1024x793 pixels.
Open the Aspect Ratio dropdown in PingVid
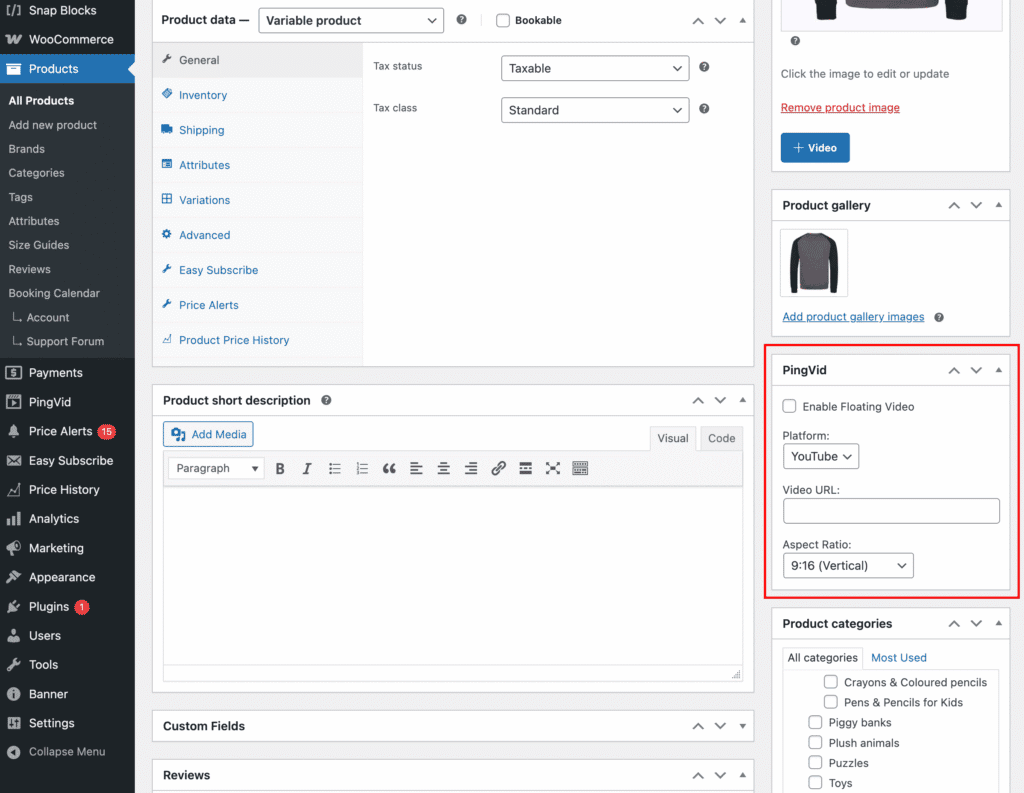point(848,565)
